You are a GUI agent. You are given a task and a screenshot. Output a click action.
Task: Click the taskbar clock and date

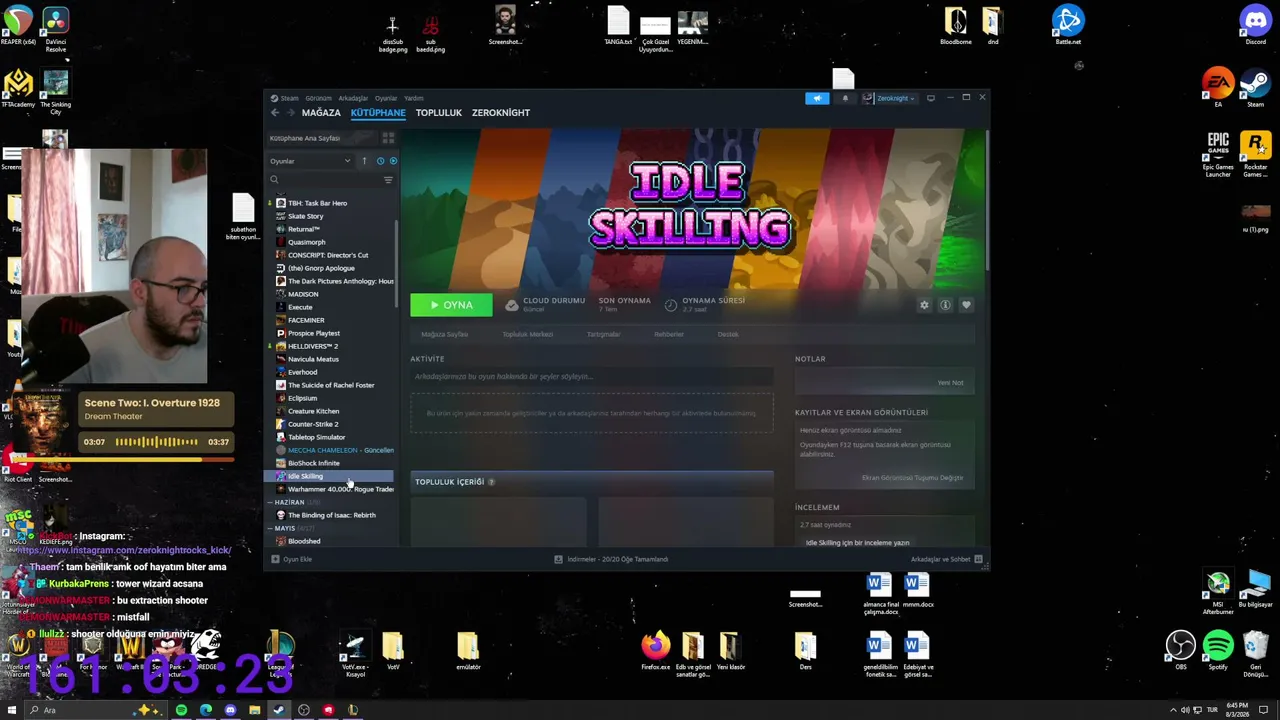pyautogui.click(x=1239, y=710)
